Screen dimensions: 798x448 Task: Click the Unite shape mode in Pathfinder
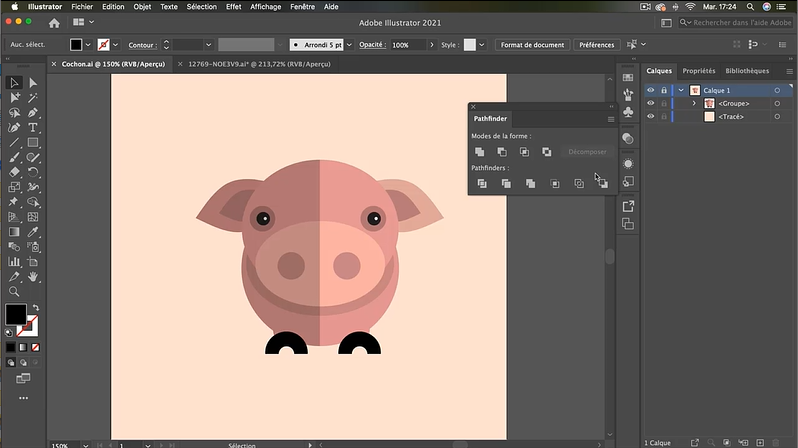(481, 151)
